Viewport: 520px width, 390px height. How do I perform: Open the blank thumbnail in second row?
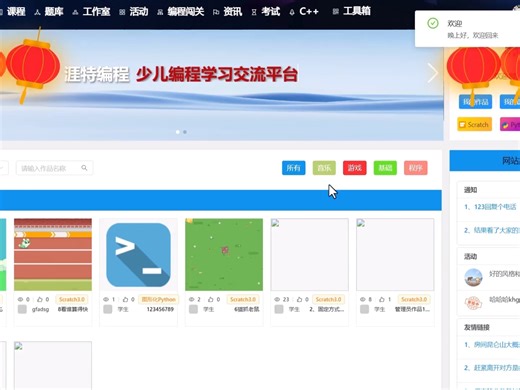(x=53, y=366)
